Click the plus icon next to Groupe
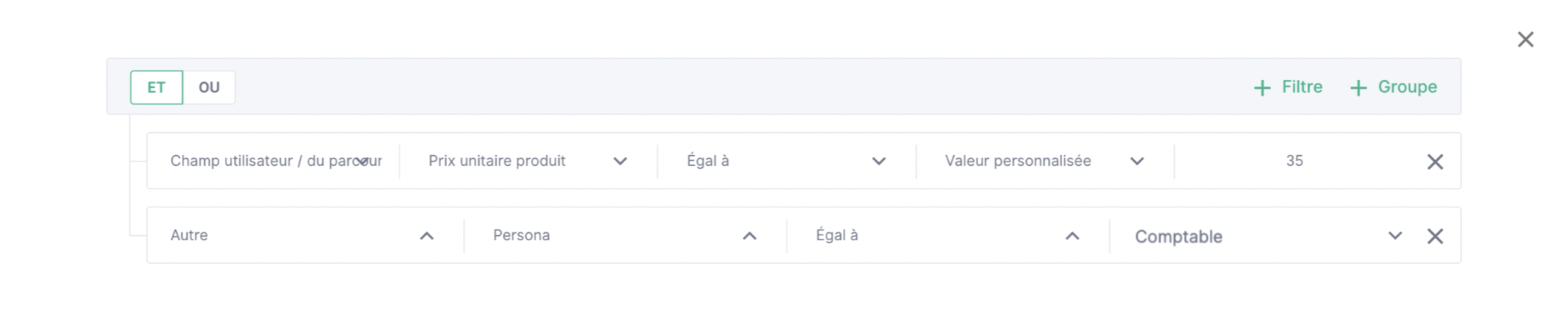 [x=1358, y=88]
